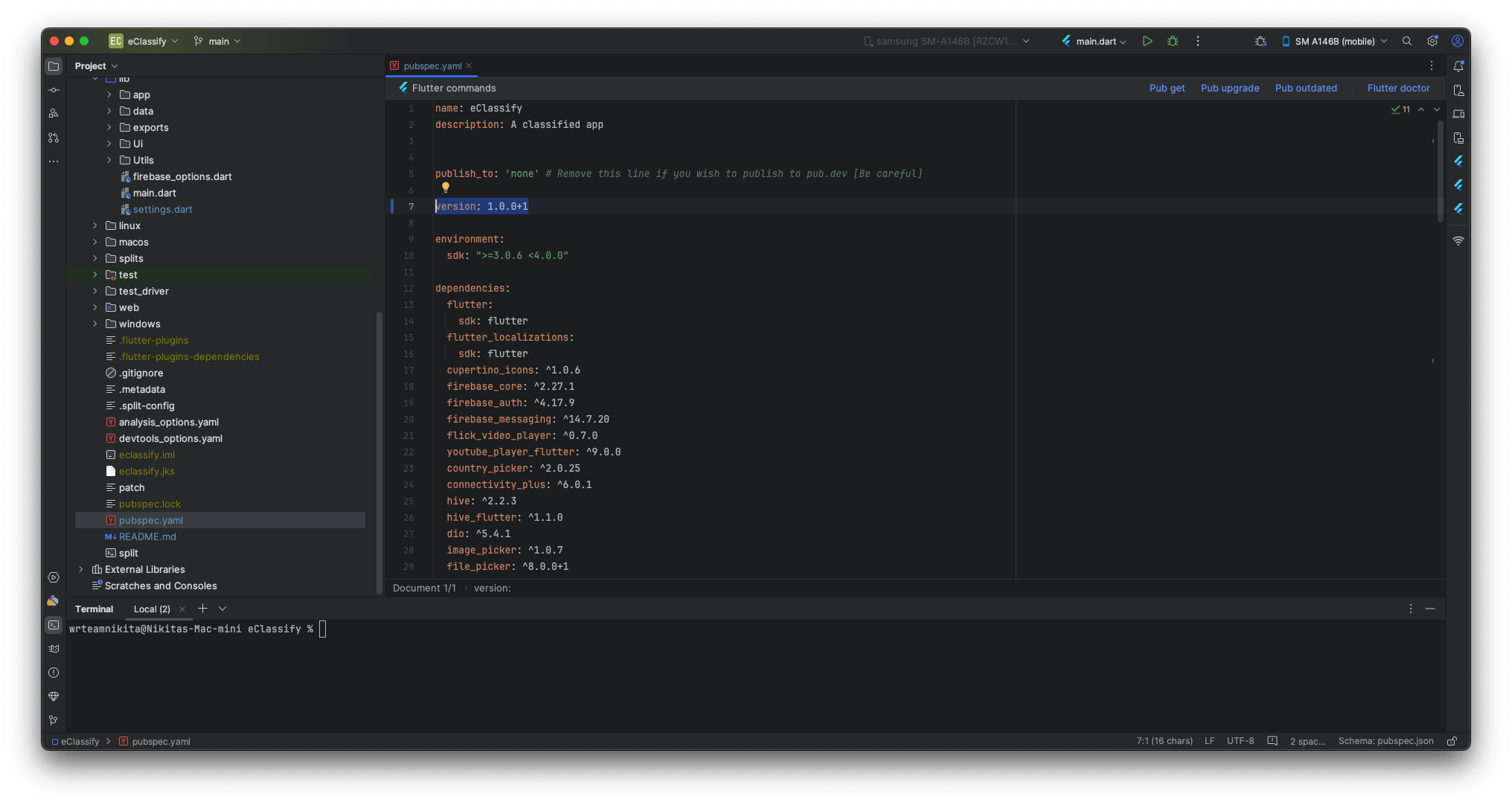This screenshot has height=805, width=1512.
Task: Click the Debug bug icon
Action: click(x=1173, y=41)
